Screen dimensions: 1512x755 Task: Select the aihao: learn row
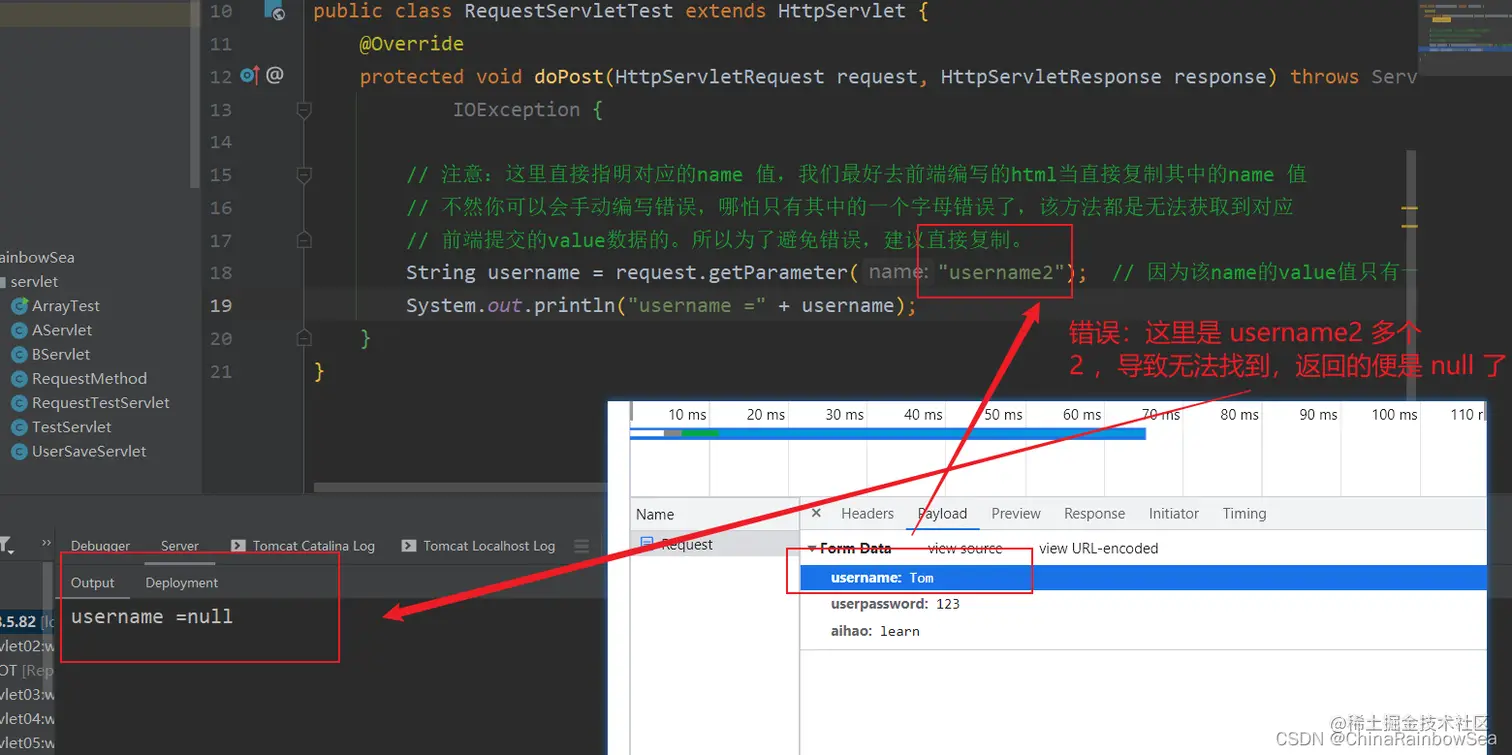(x=1143, y=631)
